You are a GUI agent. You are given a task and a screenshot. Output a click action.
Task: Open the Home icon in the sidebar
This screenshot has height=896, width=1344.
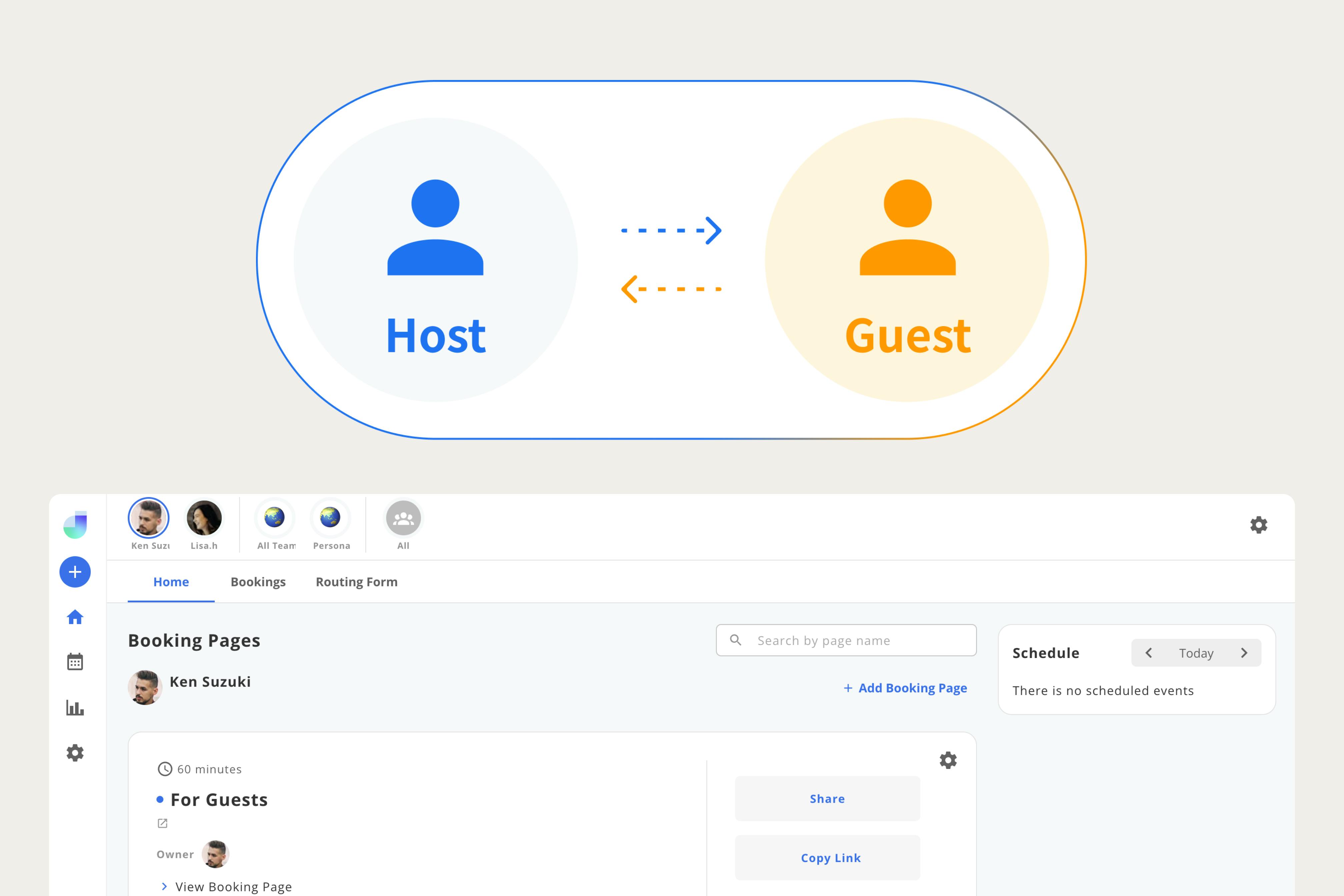pos(75,617)
